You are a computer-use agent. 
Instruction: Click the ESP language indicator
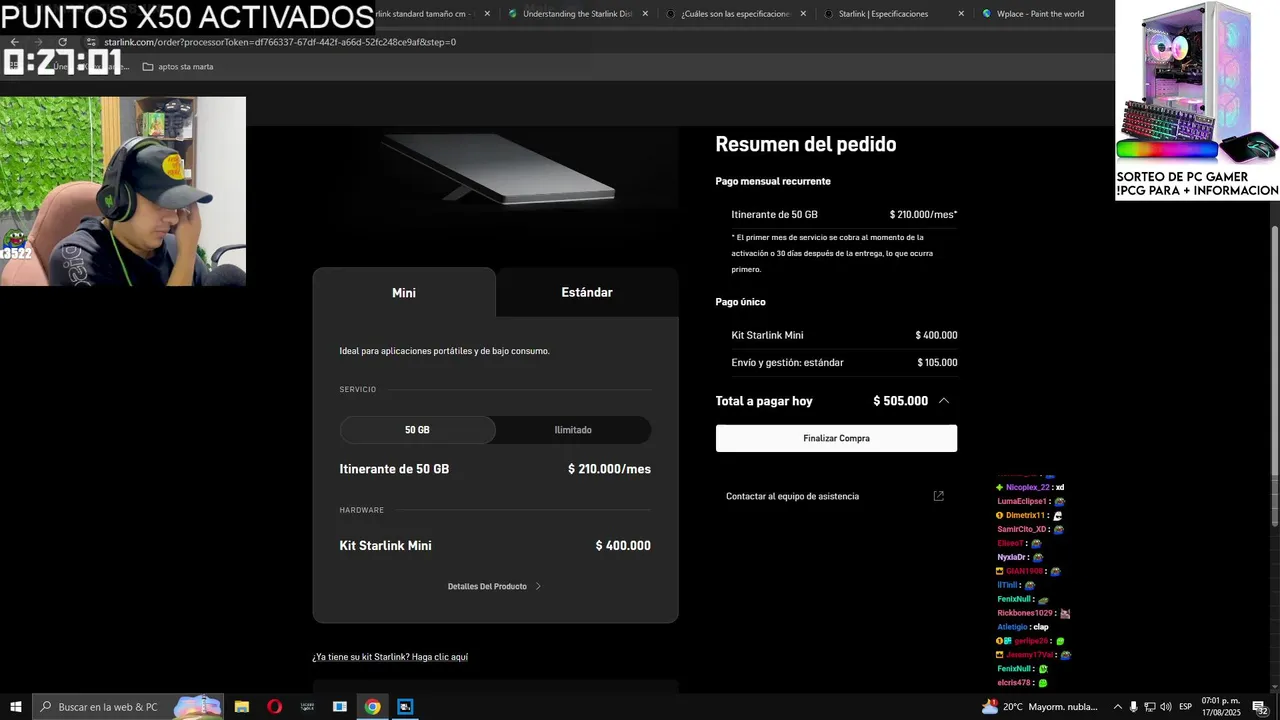click(1185, 707)
